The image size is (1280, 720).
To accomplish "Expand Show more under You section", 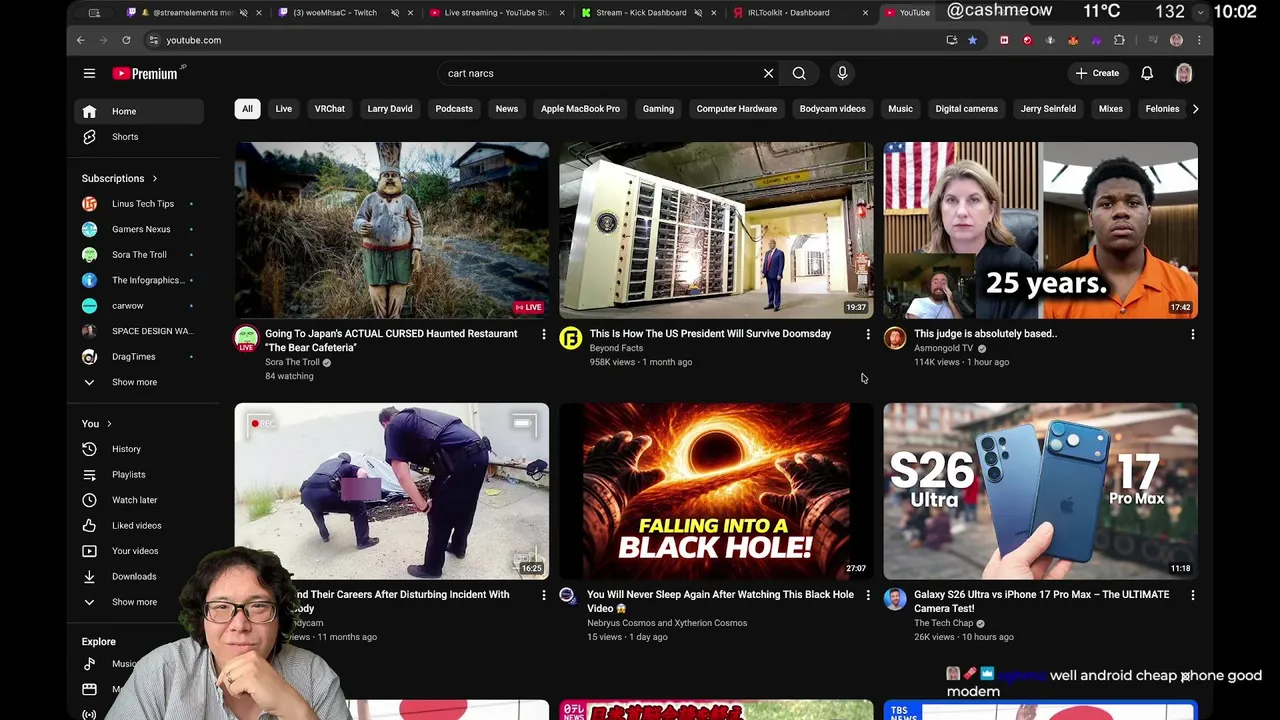I will (139, 602).
